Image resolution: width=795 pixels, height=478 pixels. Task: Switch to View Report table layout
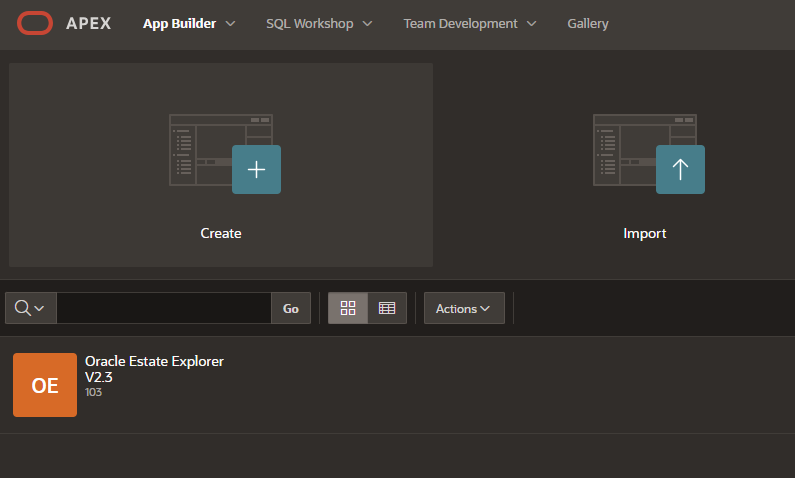387,308
